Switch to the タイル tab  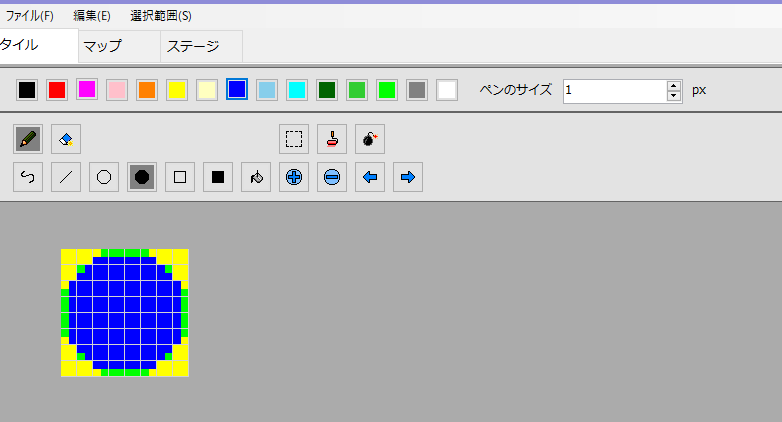coord(38,45)
